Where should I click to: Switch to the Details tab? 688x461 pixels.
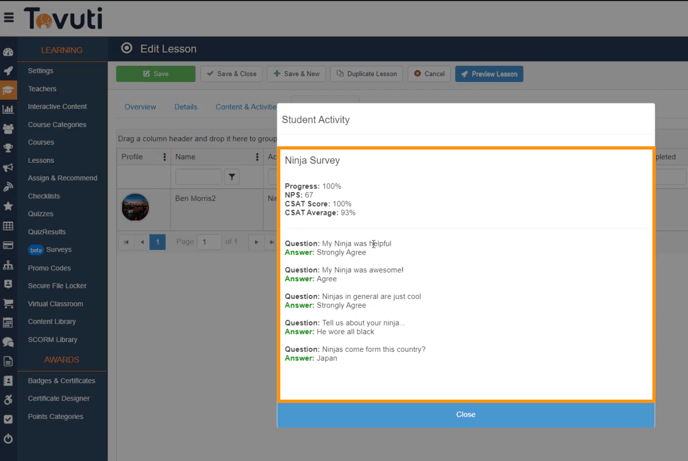pos(186,107)
